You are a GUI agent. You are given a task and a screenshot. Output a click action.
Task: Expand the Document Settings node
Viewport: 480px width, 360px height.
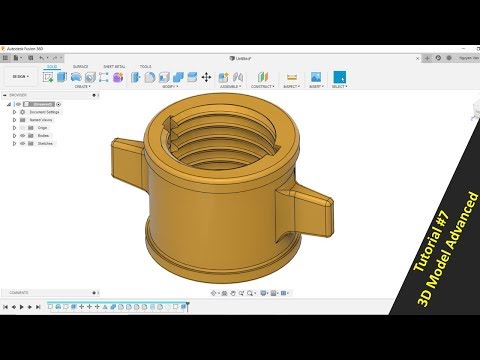tap(14, 112)
